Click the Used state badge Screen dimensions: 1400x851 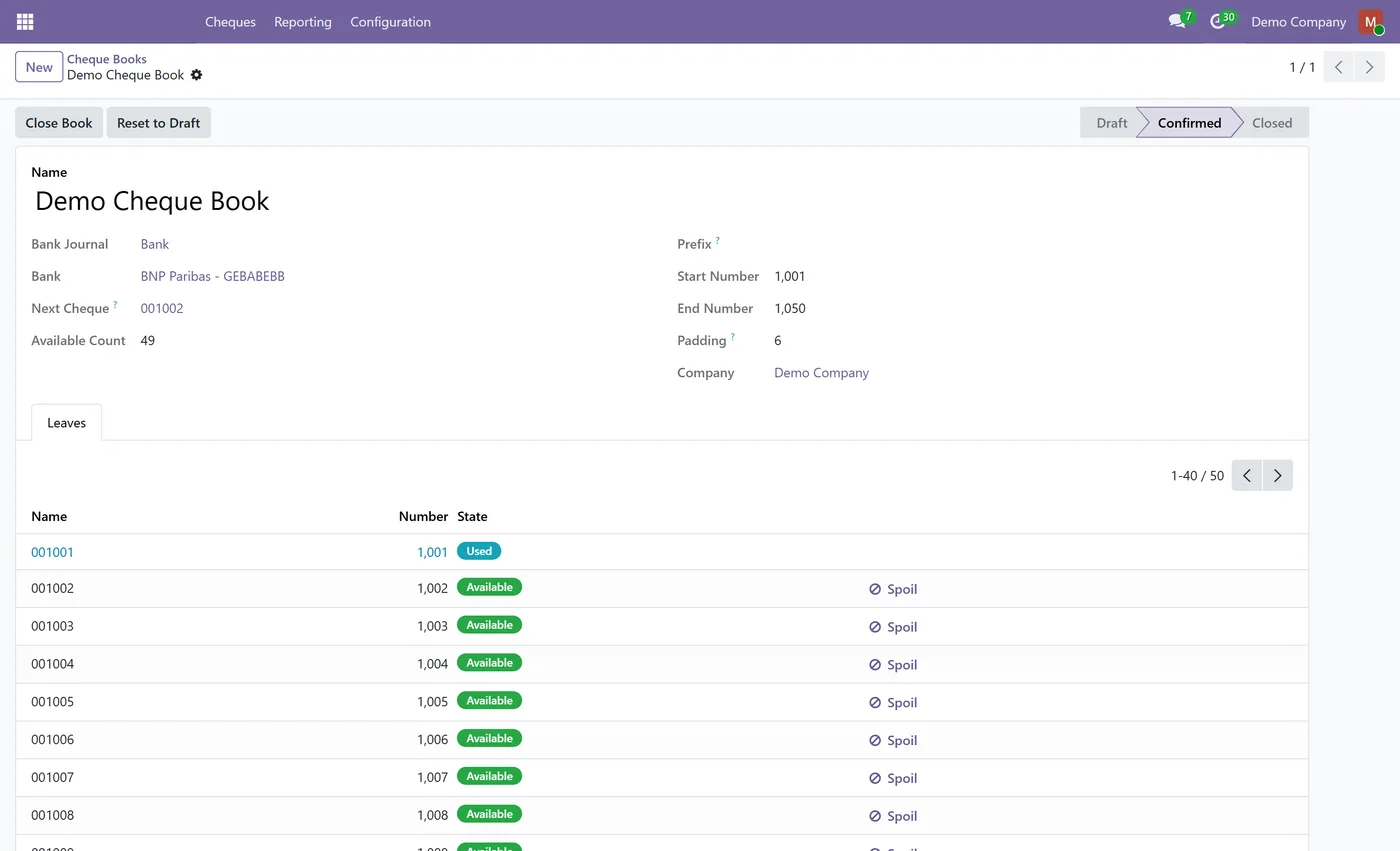tap(479, 551)
